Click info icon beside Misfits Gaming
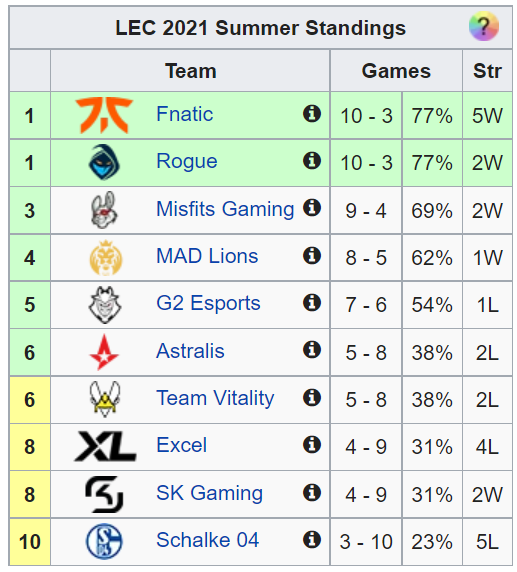The image size is (517, 572). [312, 208]
